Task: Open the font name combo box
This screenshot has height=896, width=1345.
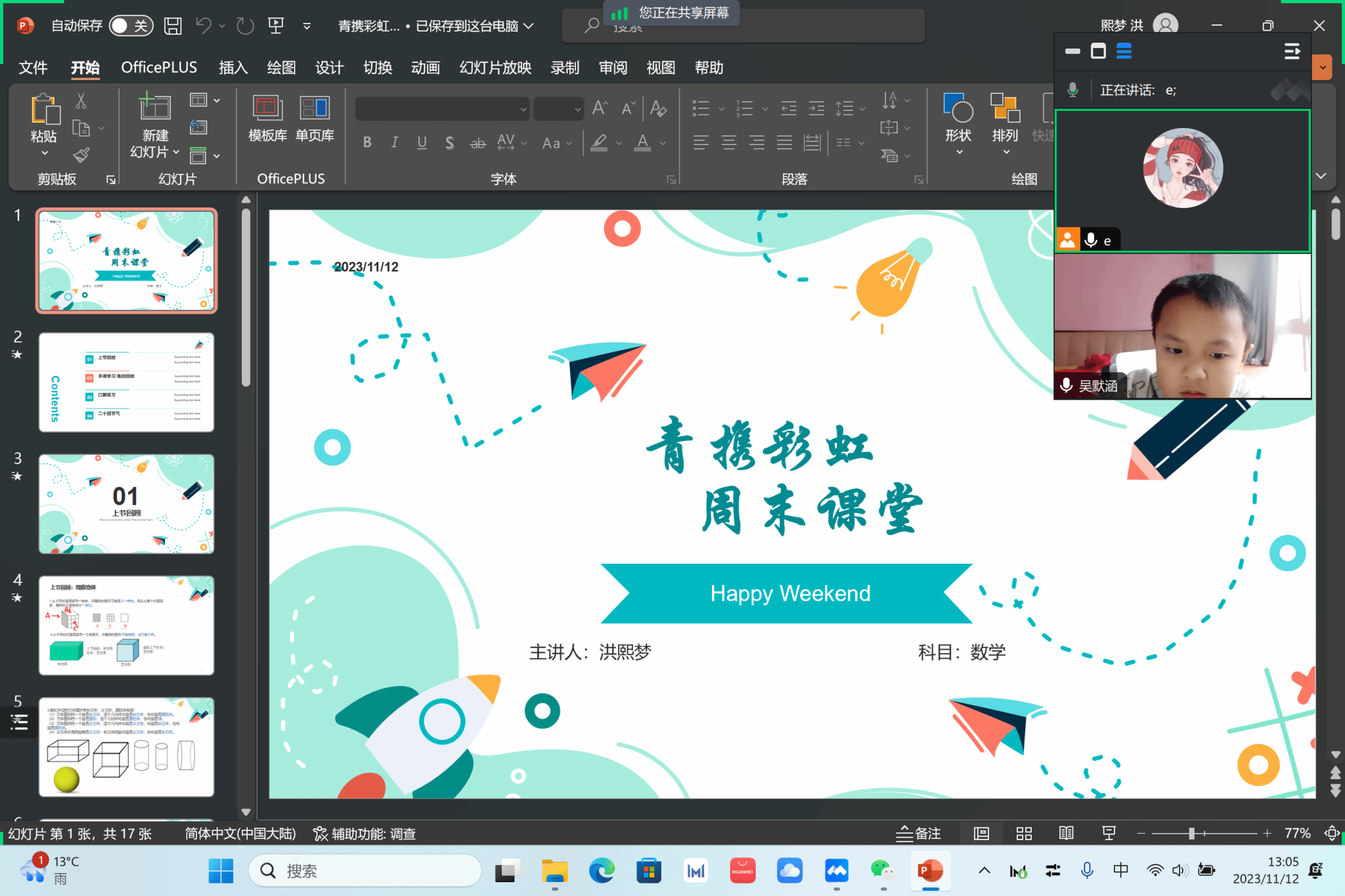Action: click(x=443, y=109)
